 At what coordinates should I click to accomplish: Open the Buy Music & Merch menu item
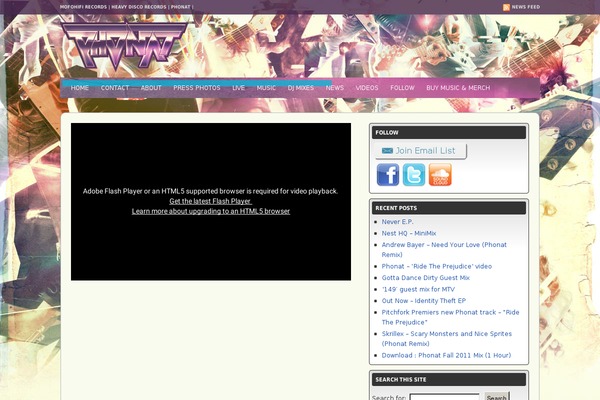point(458,88)
